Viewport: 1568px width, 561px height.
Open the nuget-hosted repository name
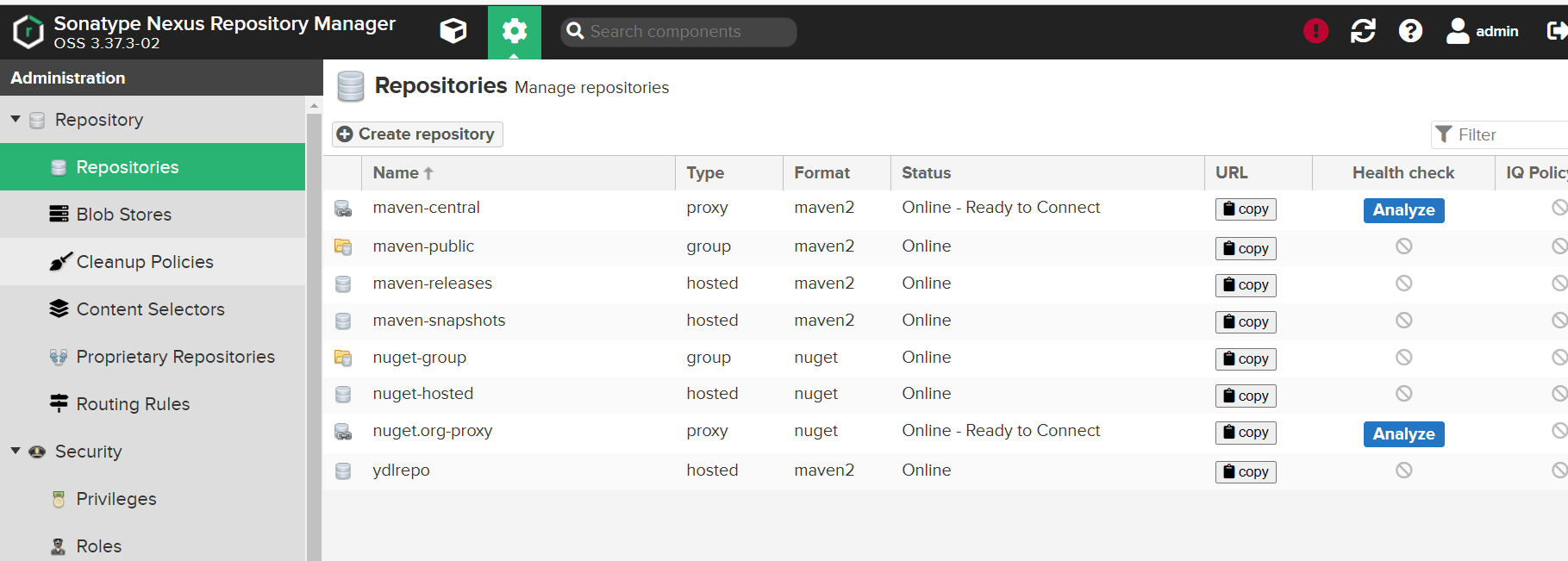point(422,394)
